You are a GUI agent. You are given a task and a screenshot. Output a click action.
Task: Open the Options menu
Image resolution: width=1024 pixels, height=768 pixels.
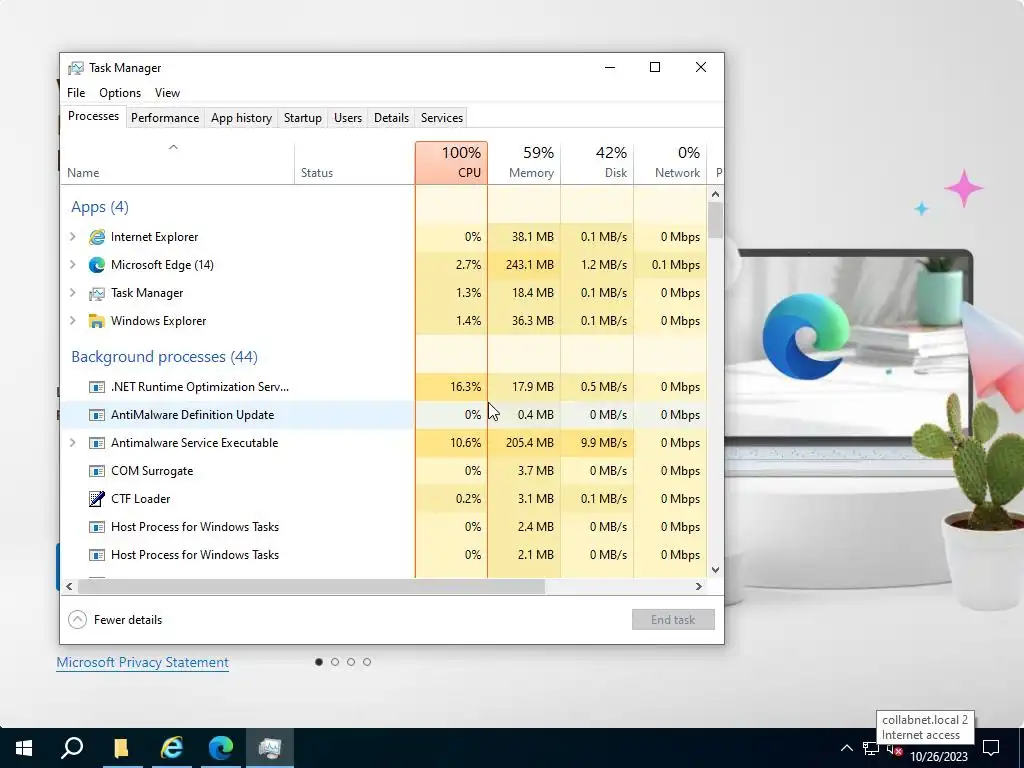click(120, 93)
